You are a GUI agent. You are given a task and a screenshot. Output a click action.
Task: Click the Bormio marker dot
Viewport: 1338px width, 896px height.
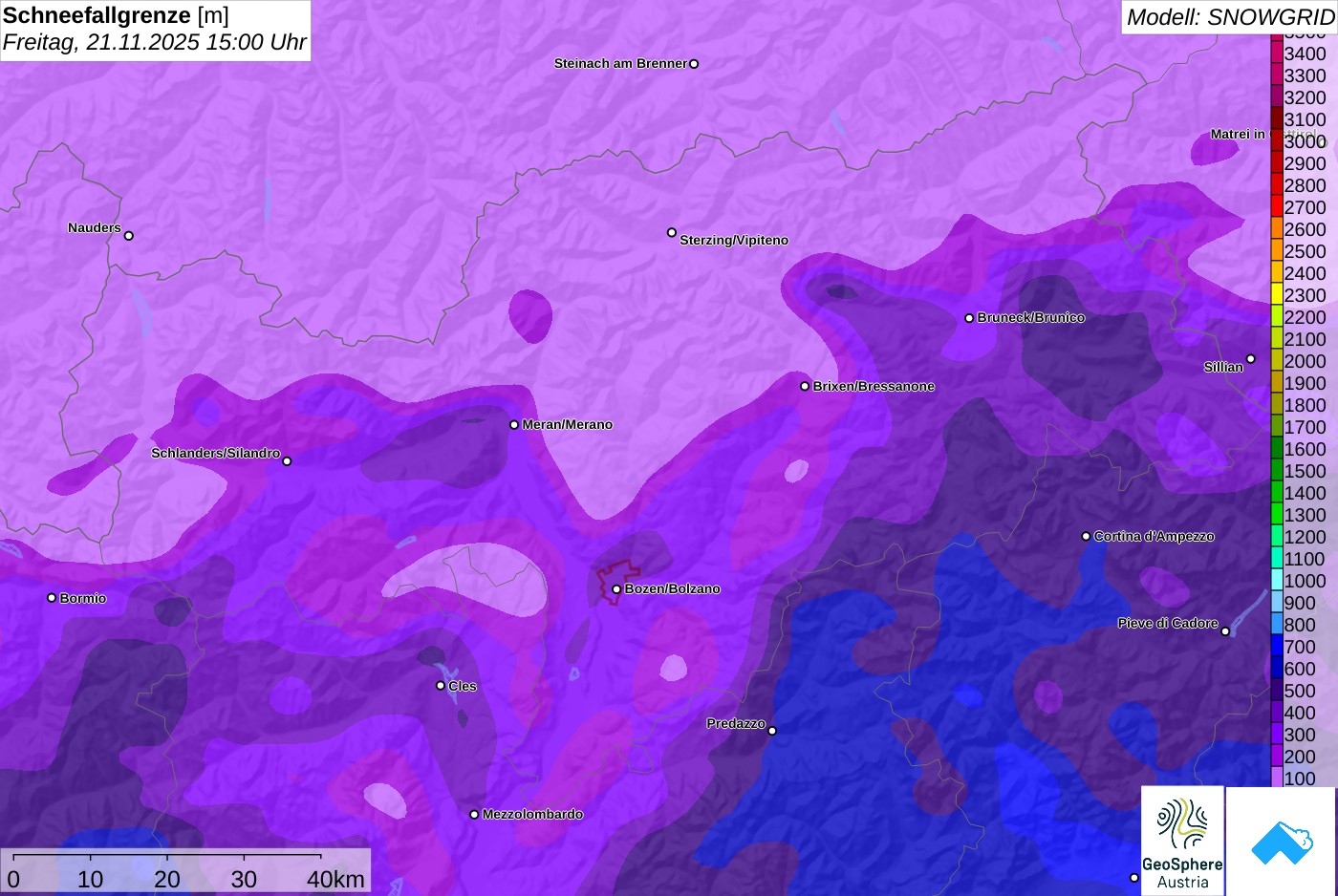tap(52, 598)
